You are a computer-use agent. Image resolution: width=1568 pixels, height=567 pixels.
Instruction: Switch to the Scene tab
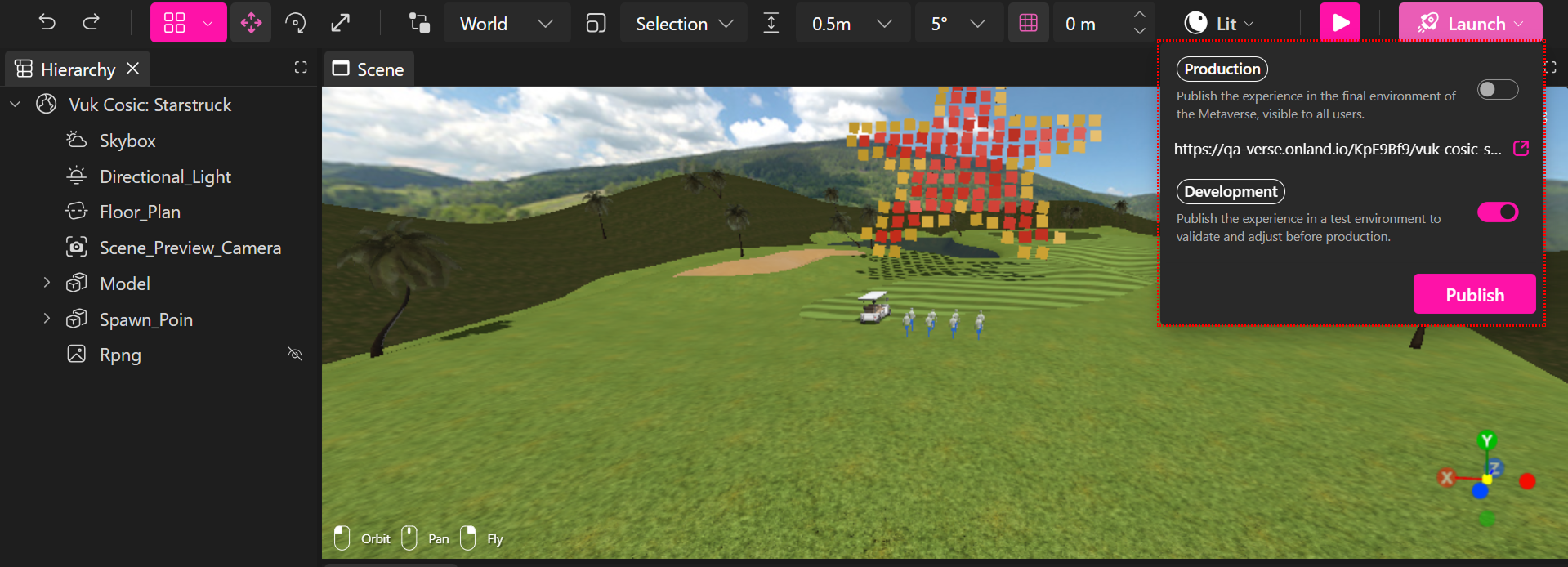click(x=369, y=69)
